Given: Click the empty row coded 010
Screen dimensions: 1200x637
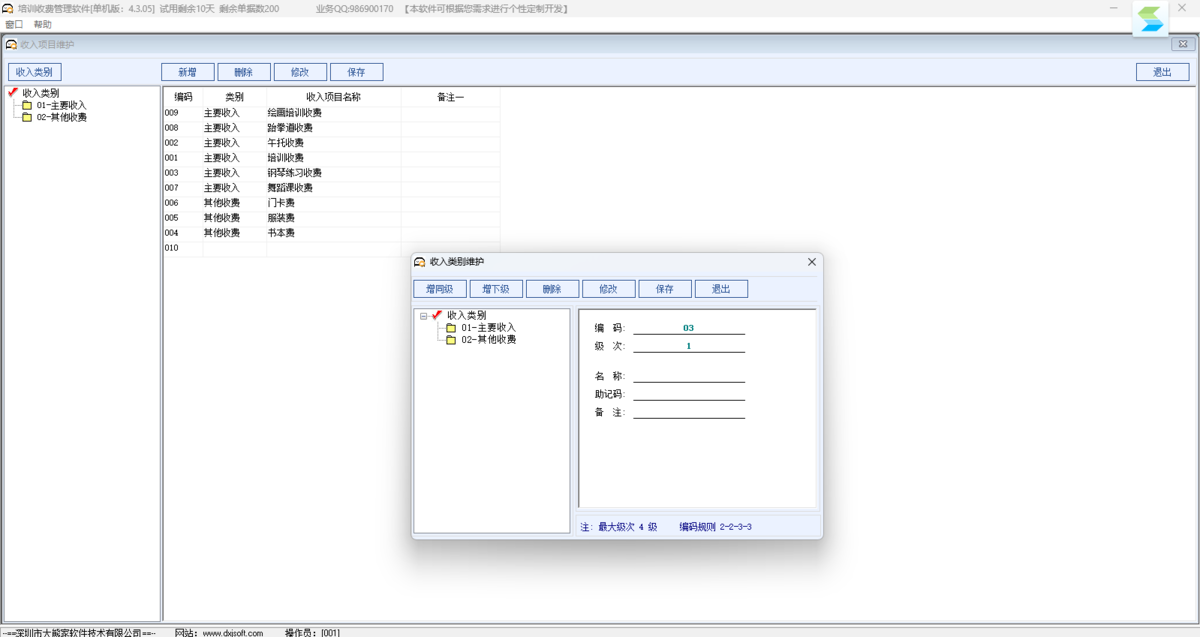Looking at the screenshot, I should [x=332, y=248].
